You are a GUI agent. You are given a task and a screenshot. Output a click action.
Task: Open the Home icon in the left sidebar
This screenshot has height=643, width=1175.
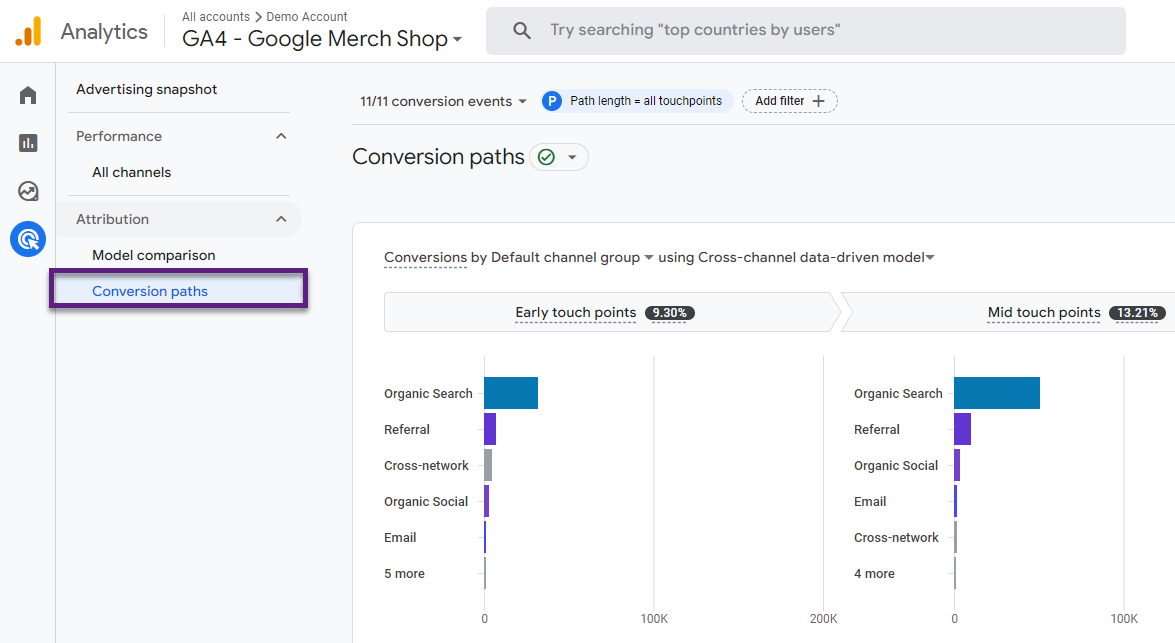pos(27,93)
